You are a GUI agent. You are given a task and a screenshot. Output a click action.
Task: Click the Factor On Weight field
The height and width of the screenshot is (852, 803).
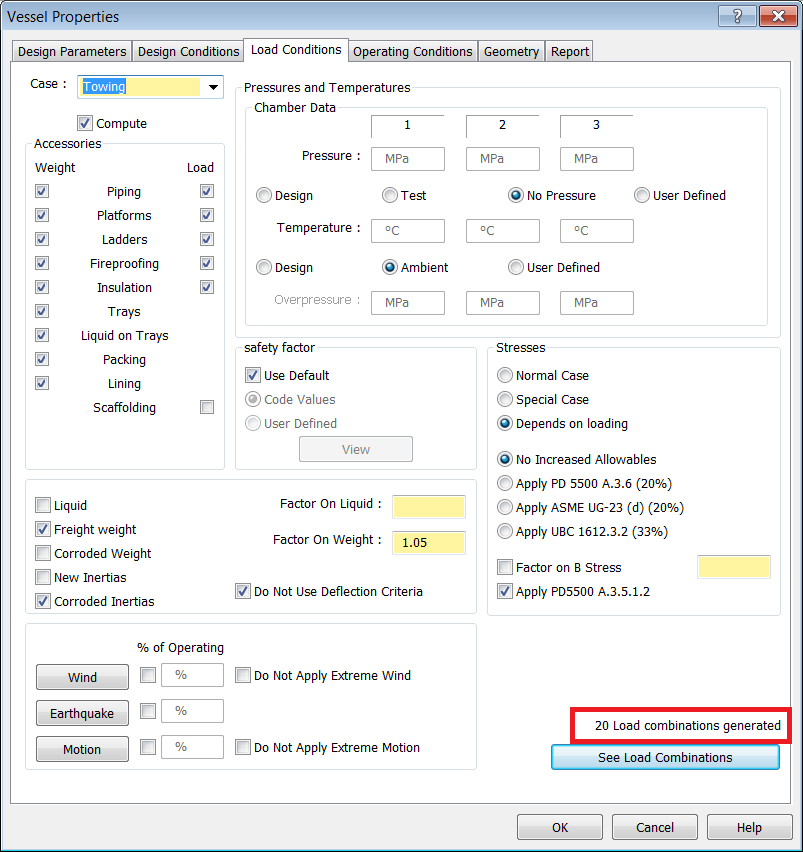click(x=429, y=543)
